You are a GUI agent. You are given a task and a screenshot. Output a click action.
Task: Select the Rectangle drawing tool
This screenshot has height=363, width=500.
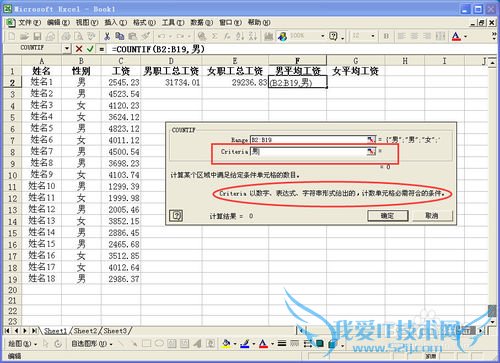pos(146,343)
